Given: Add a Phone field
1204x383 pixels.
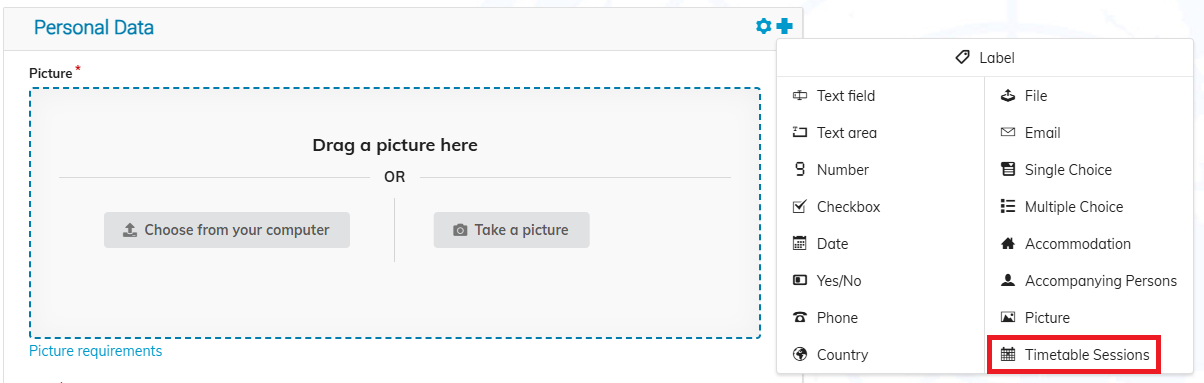Looking at the screenshot, I should coord(881,318).
